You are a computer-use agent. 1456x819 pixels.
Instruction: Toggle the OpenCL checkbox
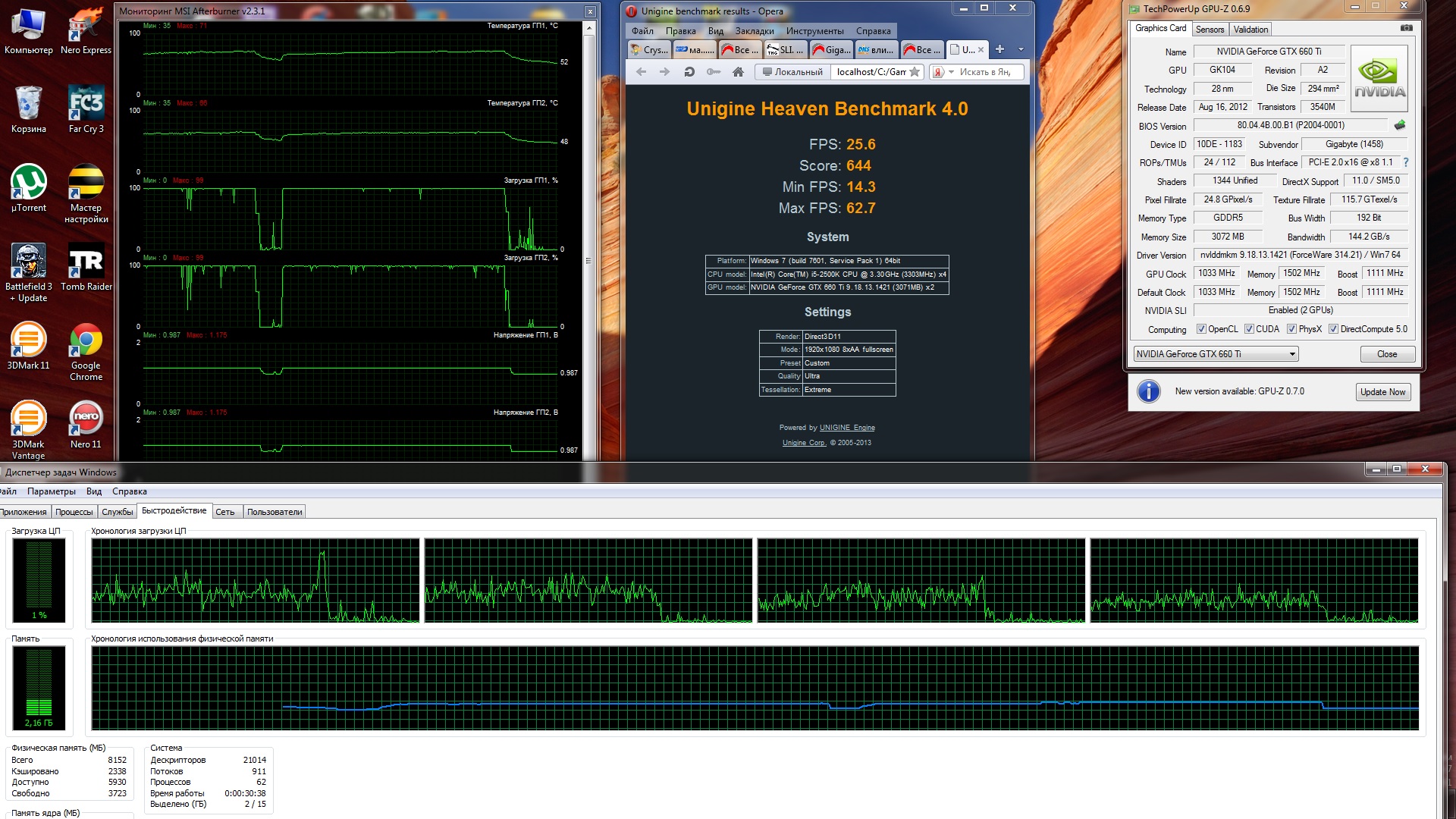click(x=1201, y=329)
